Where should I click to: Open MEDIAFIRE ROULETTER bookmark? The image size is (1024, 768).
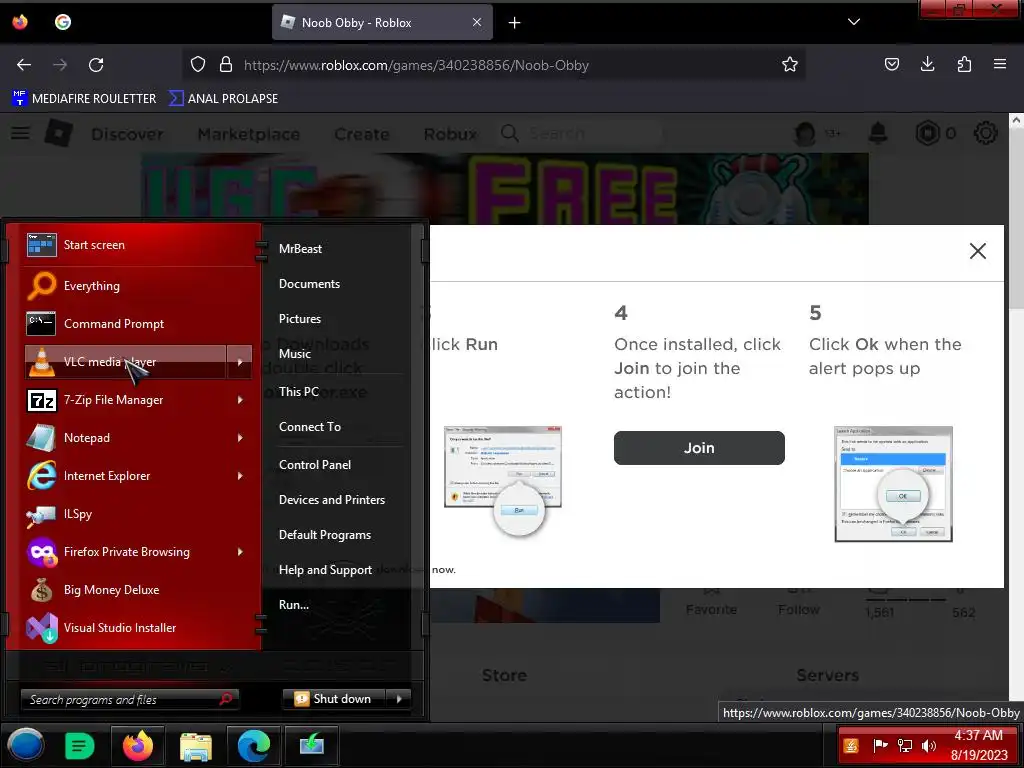pos(84,99)
